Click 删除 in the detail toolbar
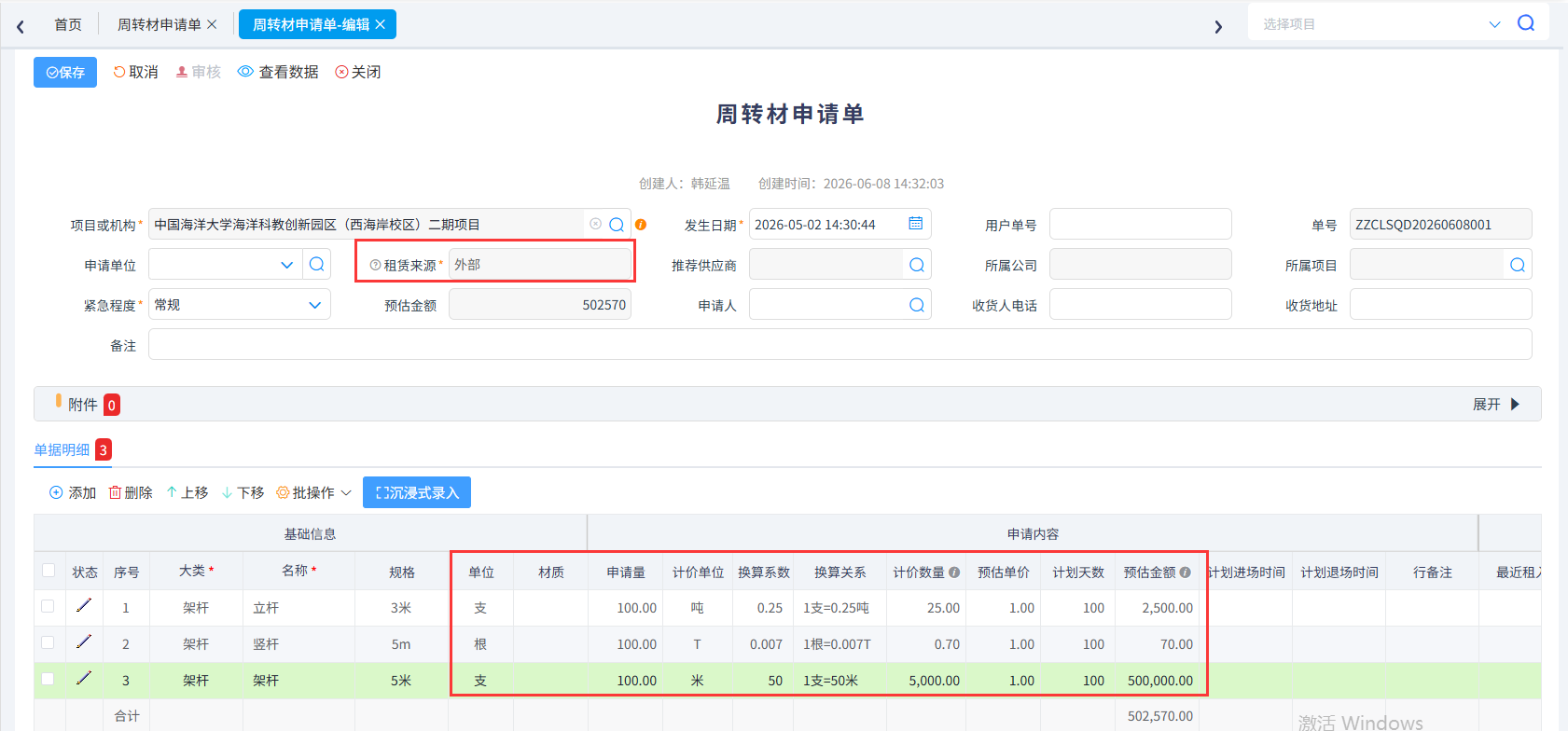The image size is (1568, 731). [131, 492]
